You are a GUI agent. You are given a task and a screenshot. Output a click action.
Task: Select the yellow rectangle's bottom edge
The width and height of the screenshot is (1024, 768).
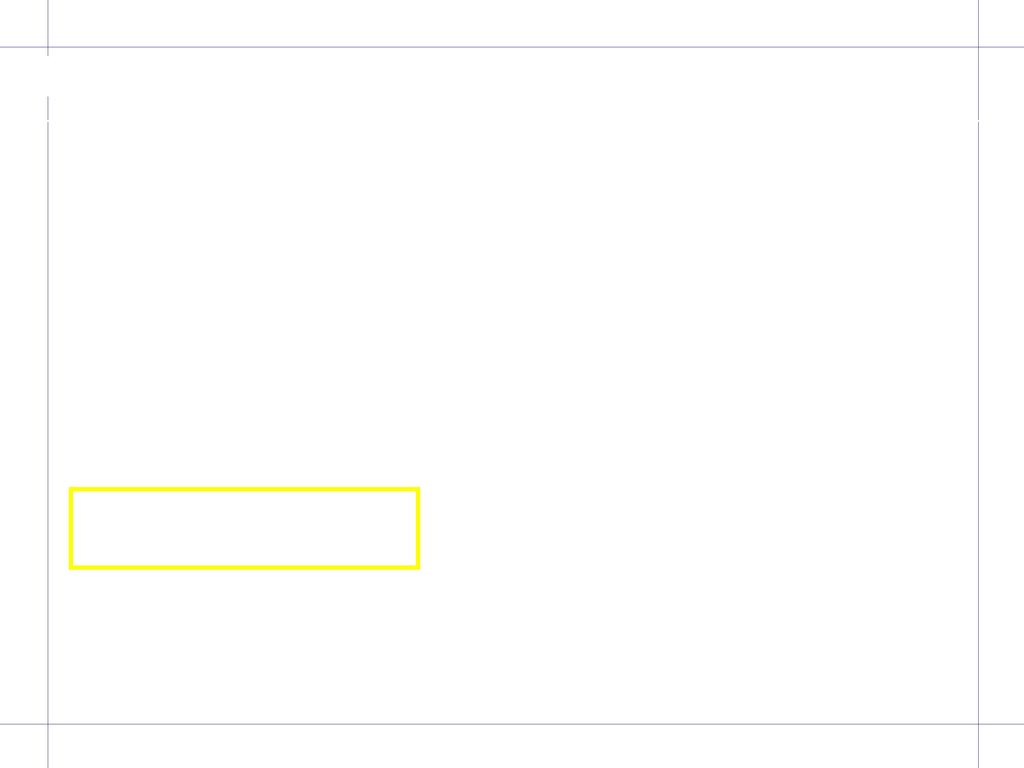click(244, 567)
